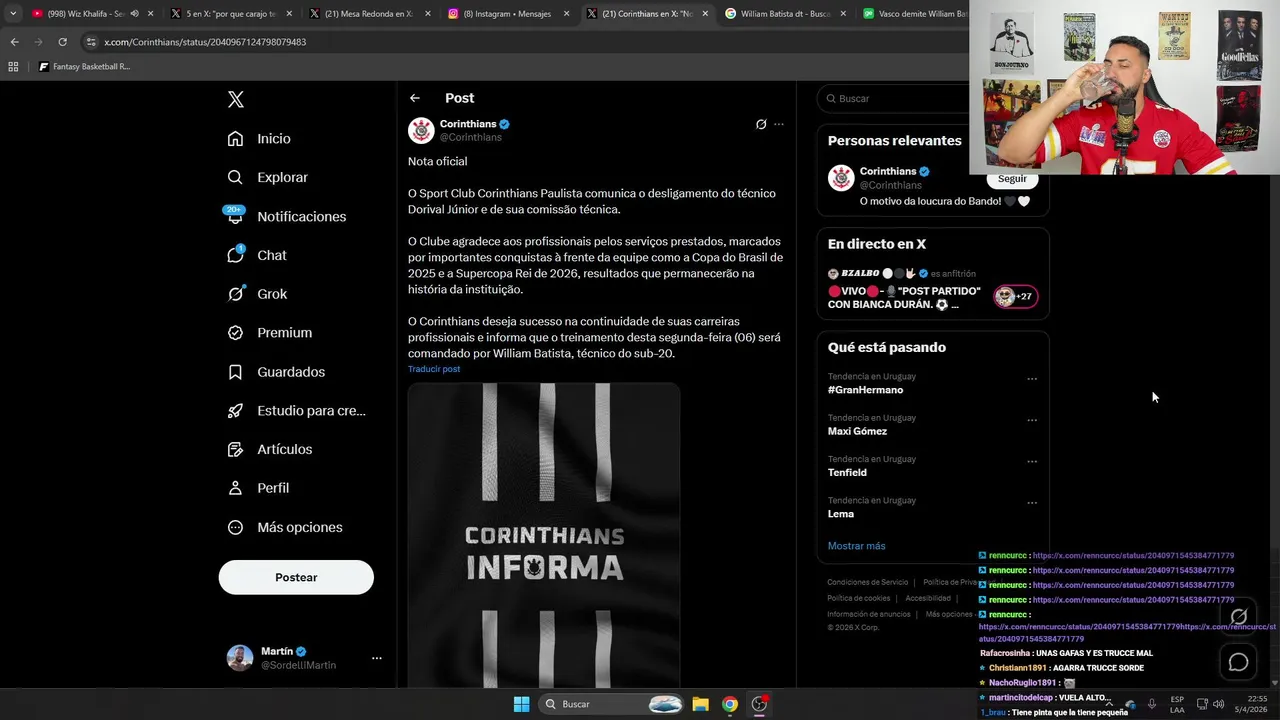Click the taskbar volume icon

point(1218,704)
